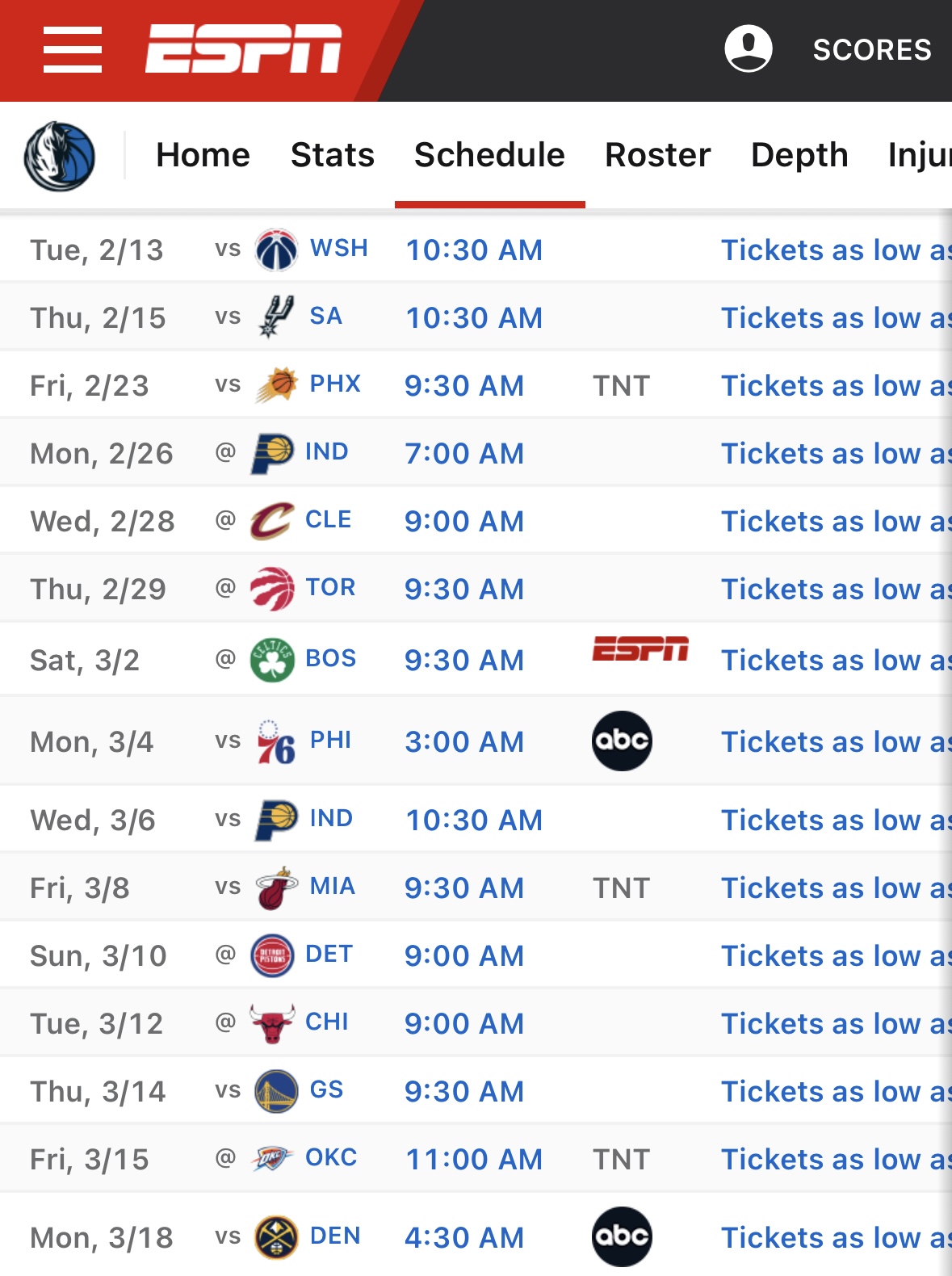The height and width of the screenshot is (1276, 952).
Task: Open tickets link for the 3/15 OKC game
Action: [x=835, y=1160]
